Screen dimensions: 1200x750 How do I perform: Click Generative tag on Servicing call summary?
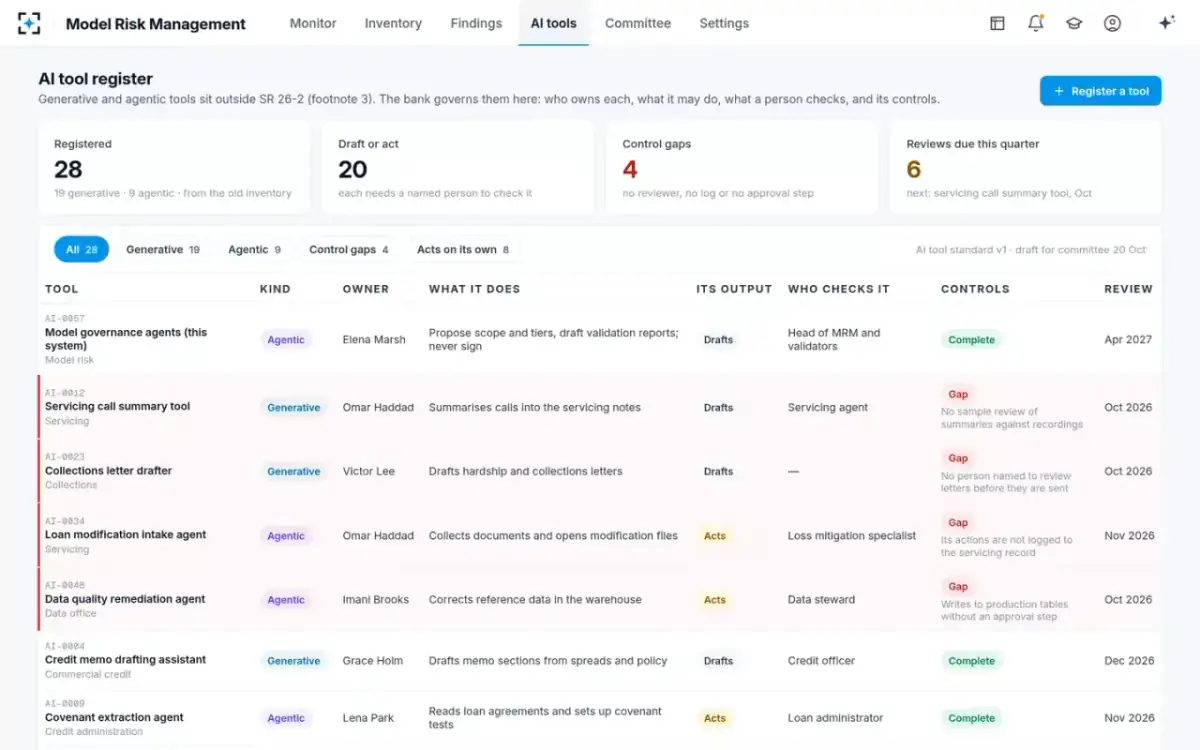293,408
